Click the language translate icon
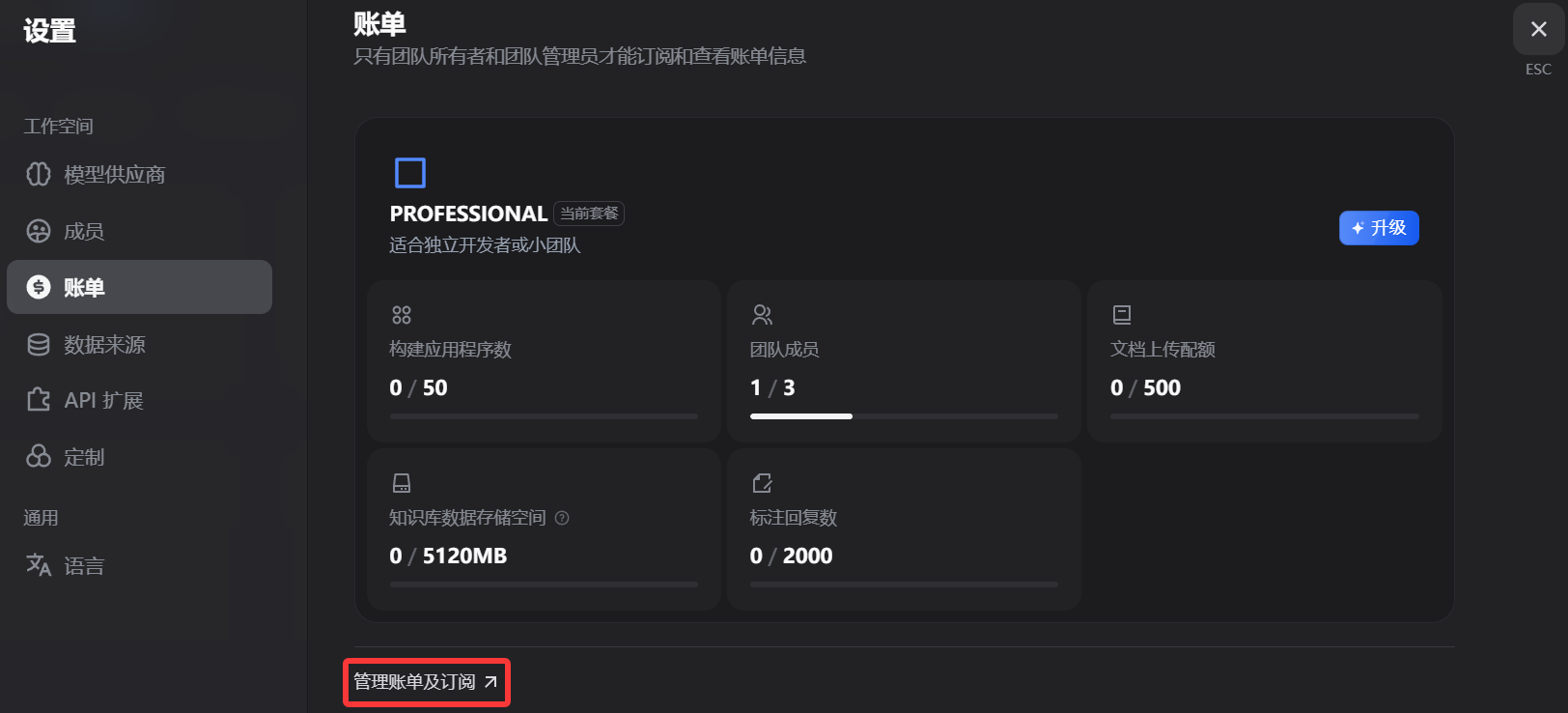 (x=39, y=565)
